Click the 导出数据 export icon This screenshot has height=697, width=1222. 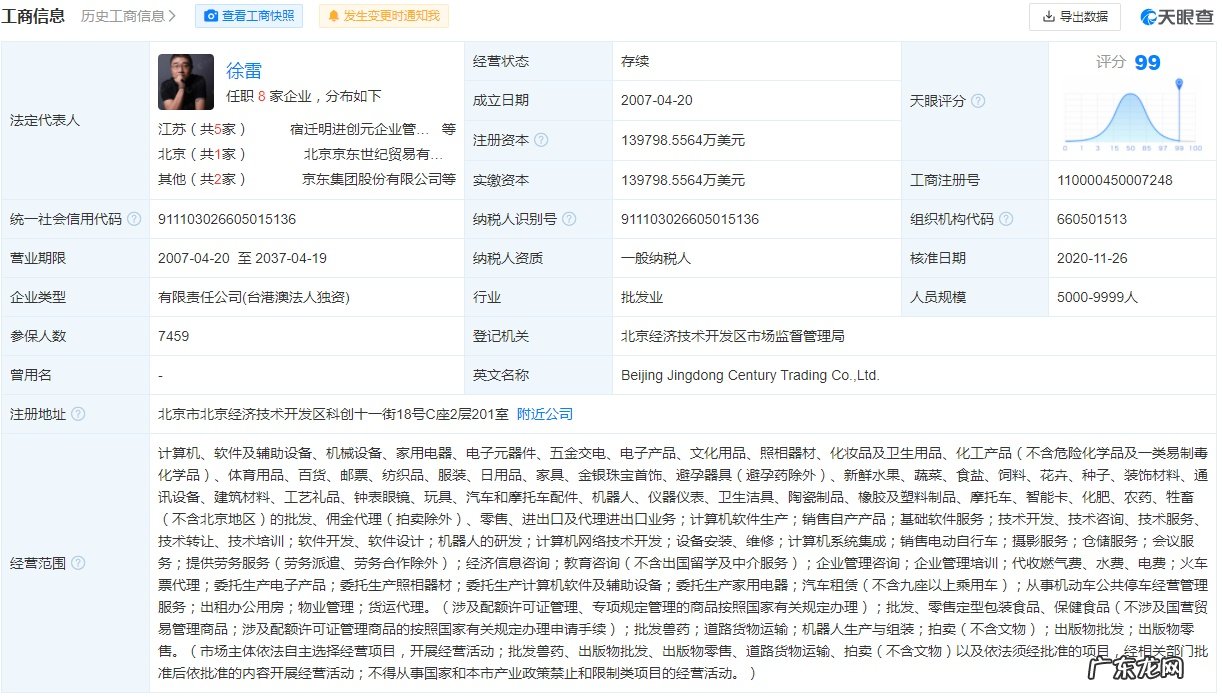point(1050,16)
